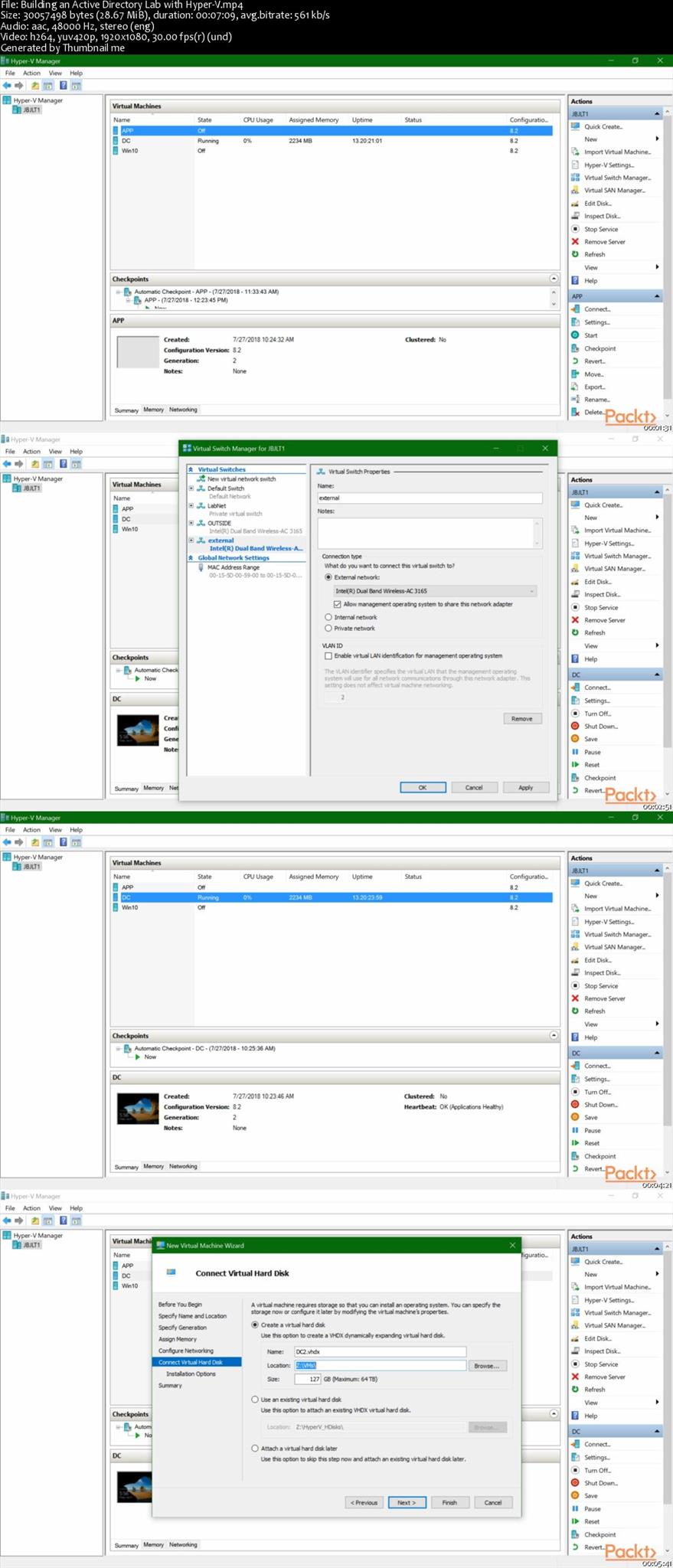This screenshot has height=1568, width=673.
Task: Select Use an existing virtual hard disk radio
Action: pos(255,1400)
